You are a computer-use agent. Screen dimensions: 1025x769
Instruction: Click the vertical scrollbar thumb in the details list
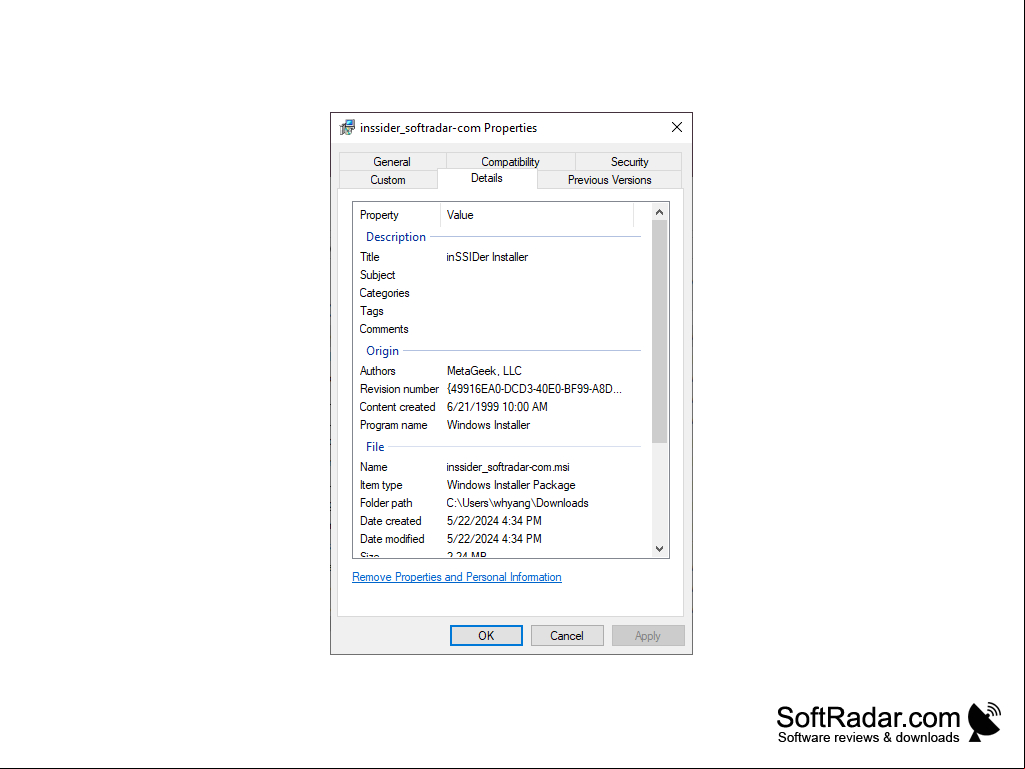point(660,332)
